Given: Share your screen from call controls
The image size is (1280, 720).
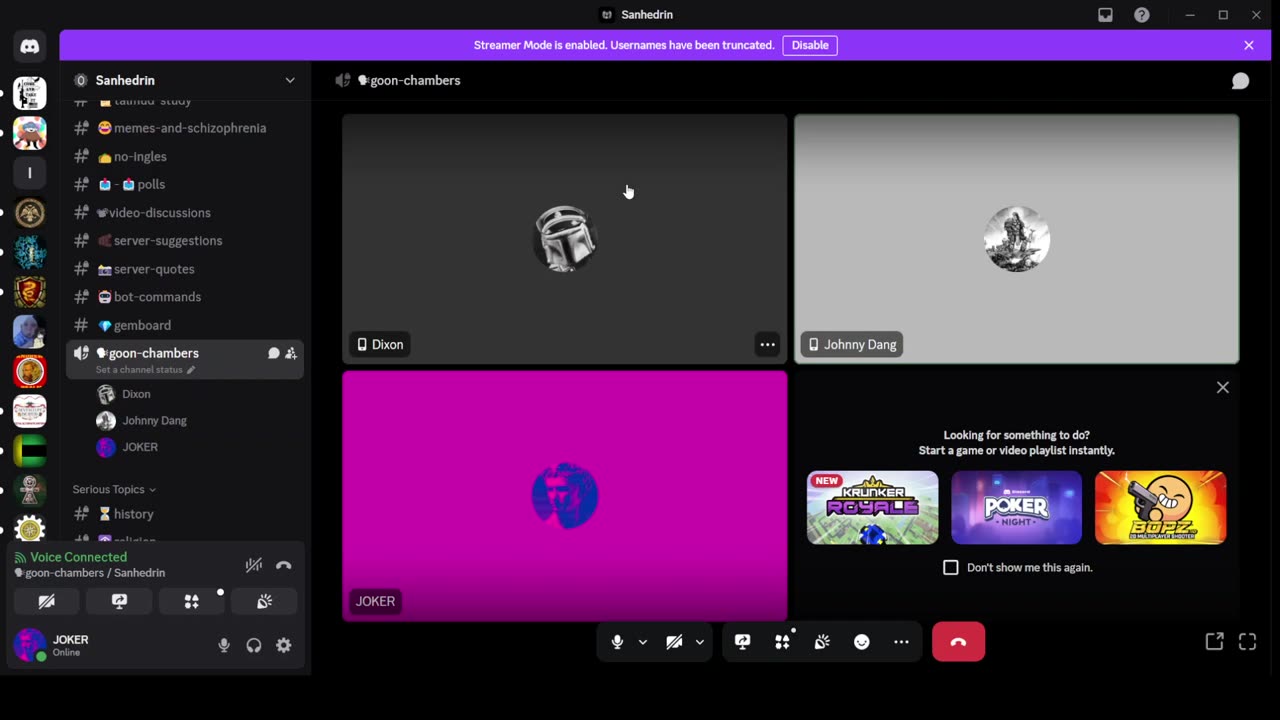Looking at the screenshot, I should (x=742, y=642).
